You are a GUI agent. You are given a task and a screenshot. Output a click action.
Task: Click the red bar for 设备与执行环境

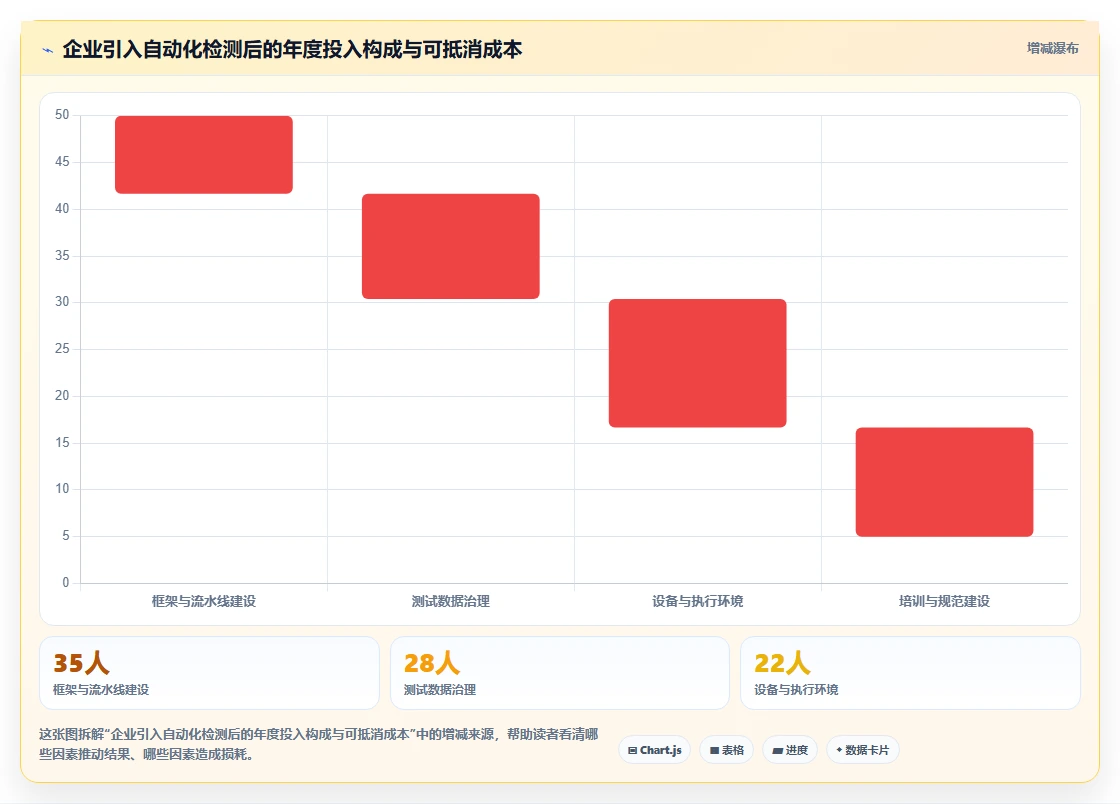coord(697,363)
